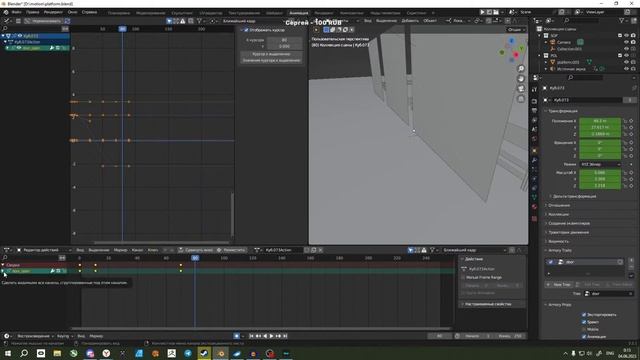Collapse the Сводка row in action editor
The width and height of the screenshot is (640, 360).
tap(3, 265)
